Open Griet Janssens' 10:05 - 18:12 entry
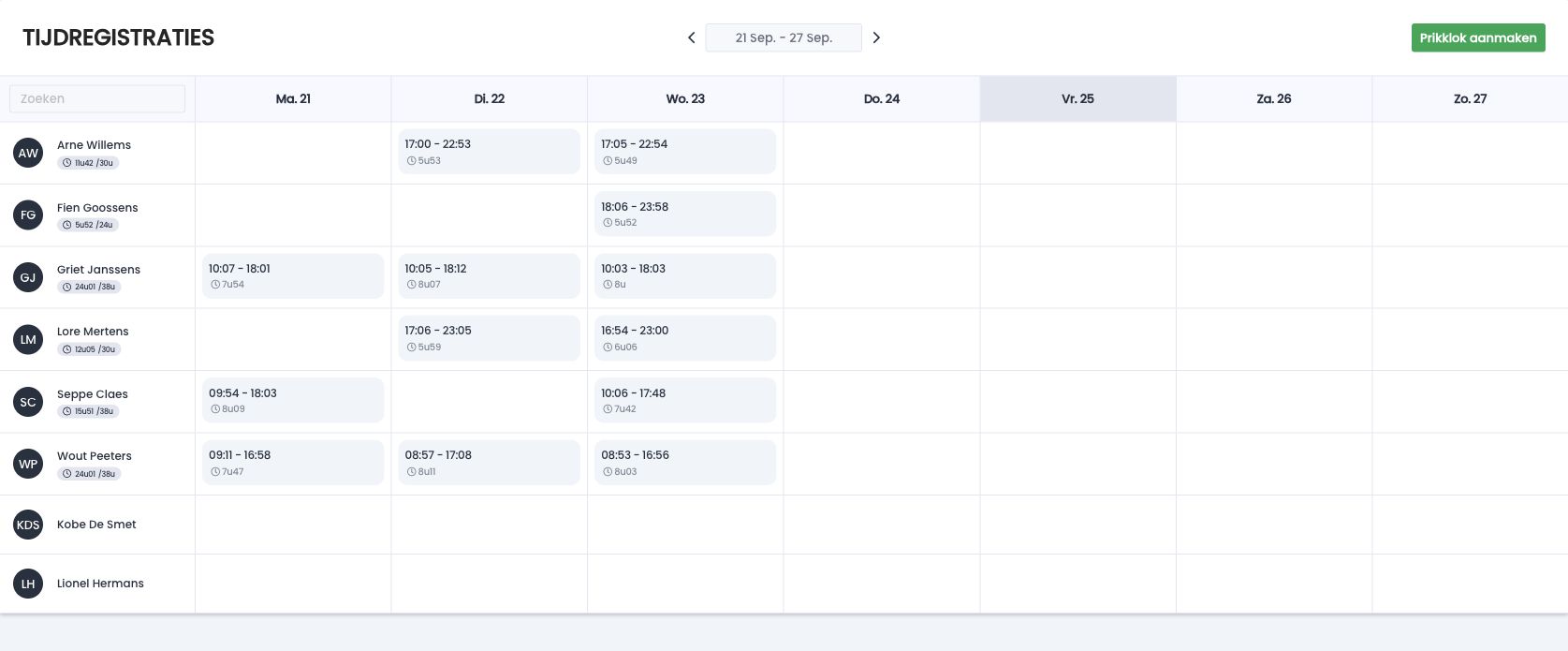 click(490, 276)
